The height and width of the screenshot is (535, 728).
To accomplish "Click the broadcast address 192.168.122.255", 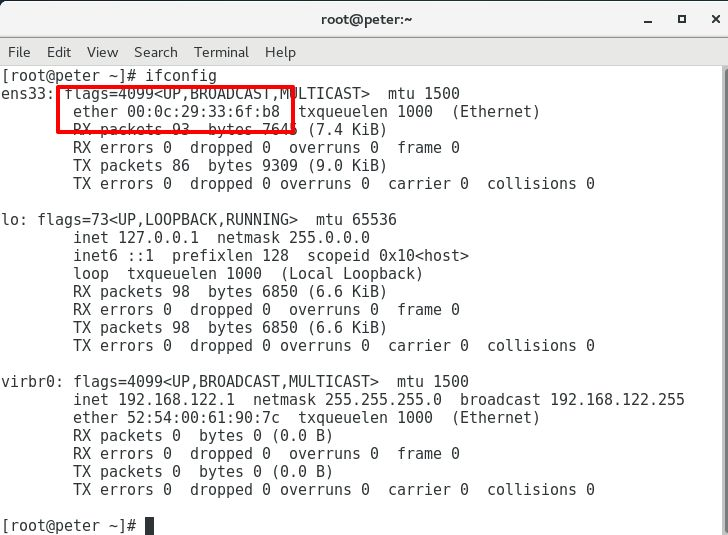I will click(620, 400).
